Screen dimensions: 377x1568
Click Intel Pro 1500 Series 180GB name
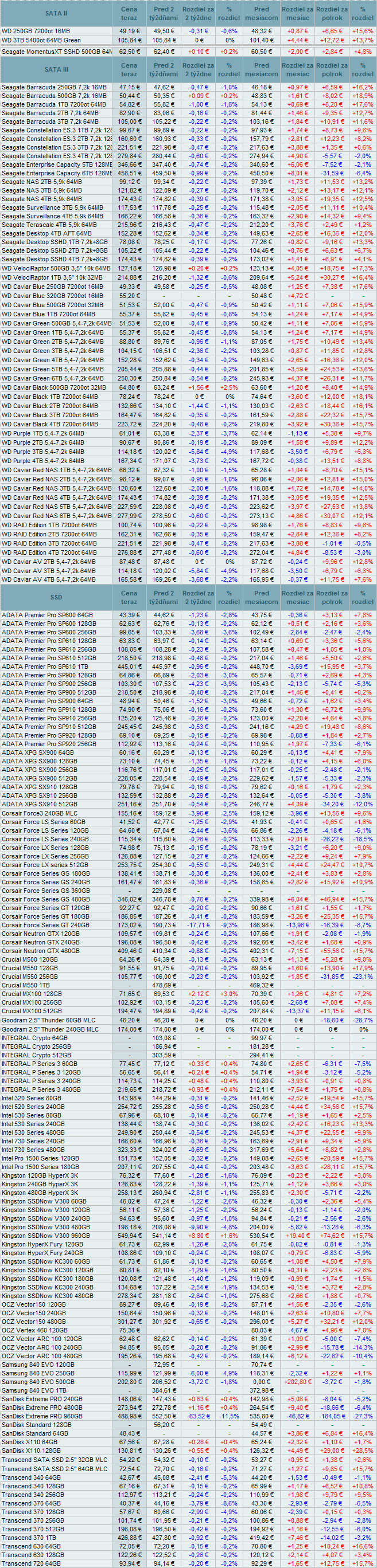coord(40,1166)
